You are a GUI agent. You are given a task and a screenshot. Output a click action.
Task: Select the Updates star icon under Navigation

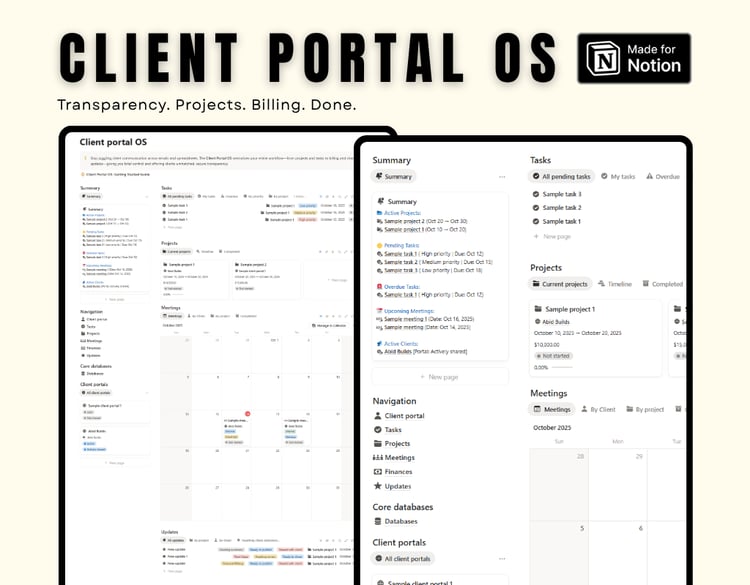click(x=377, y=486)
